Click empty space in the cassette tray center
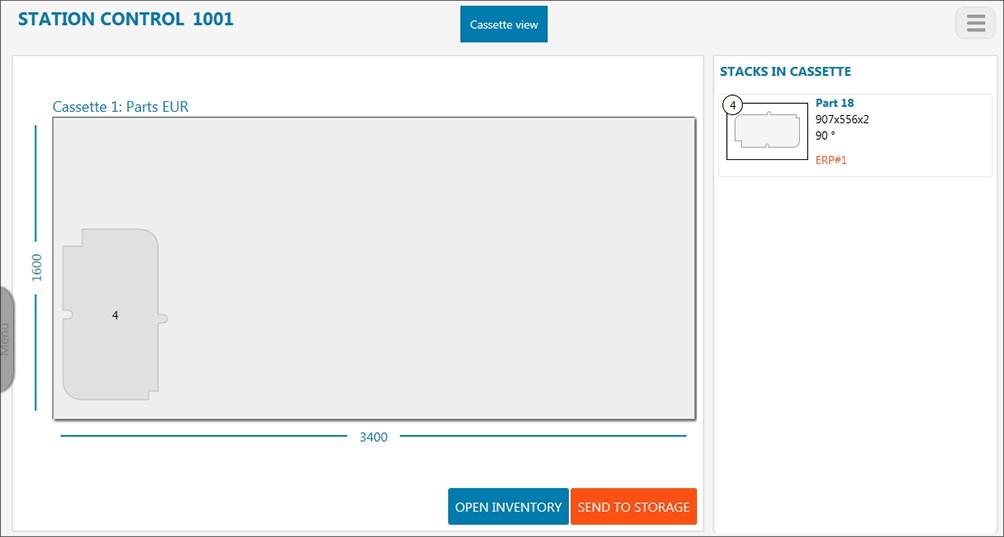Viewport: 1004px width, 537px height. click(x=420, y=268)
